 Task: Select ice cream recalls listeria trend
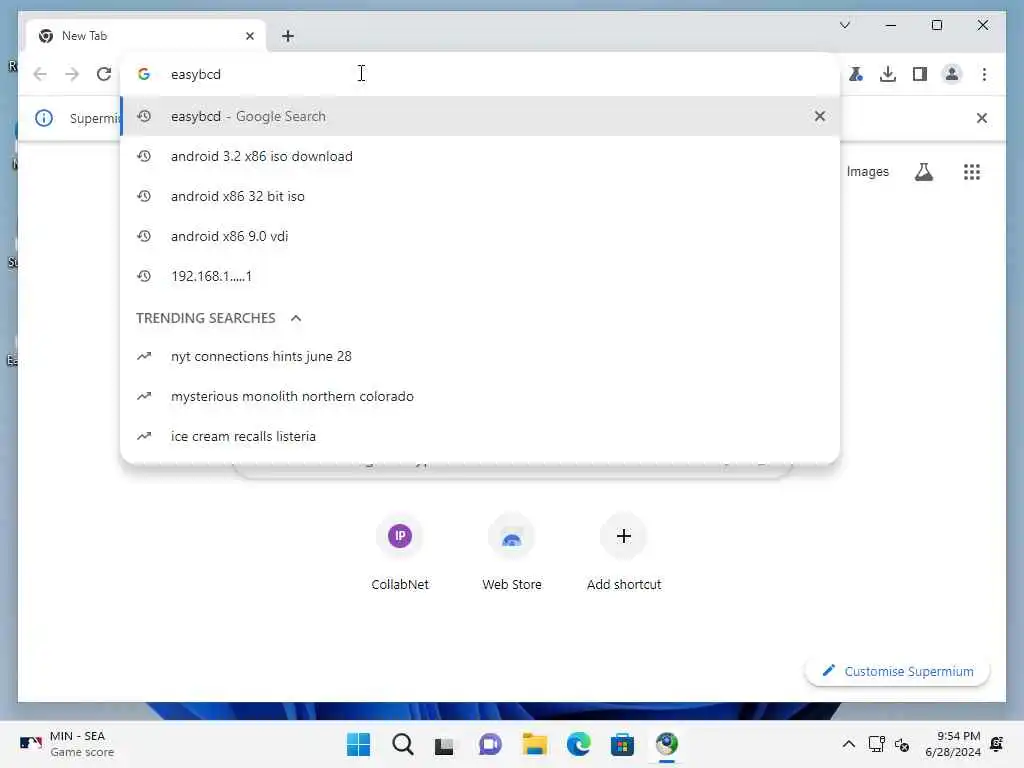tap(480, 436)
